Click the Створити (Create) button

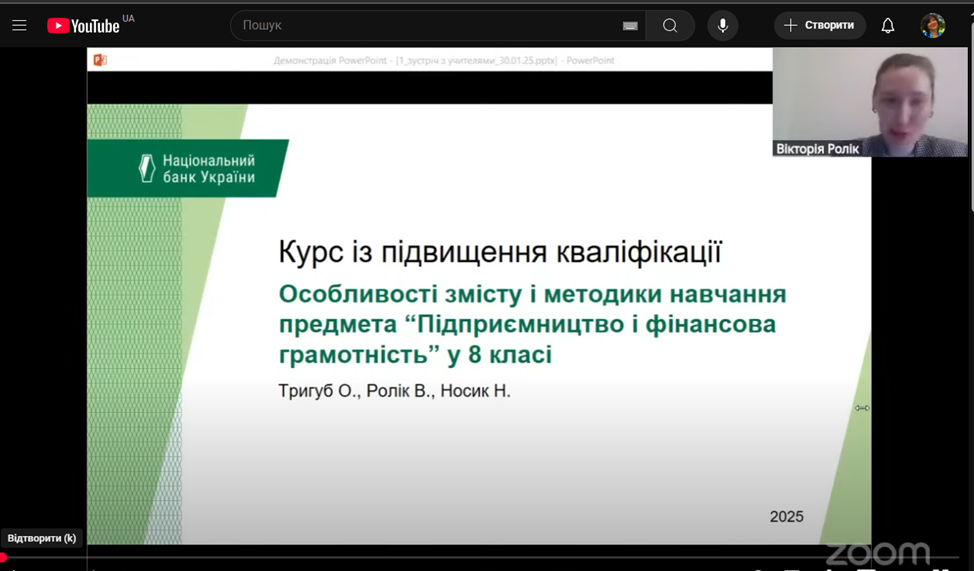coord(820,26)
